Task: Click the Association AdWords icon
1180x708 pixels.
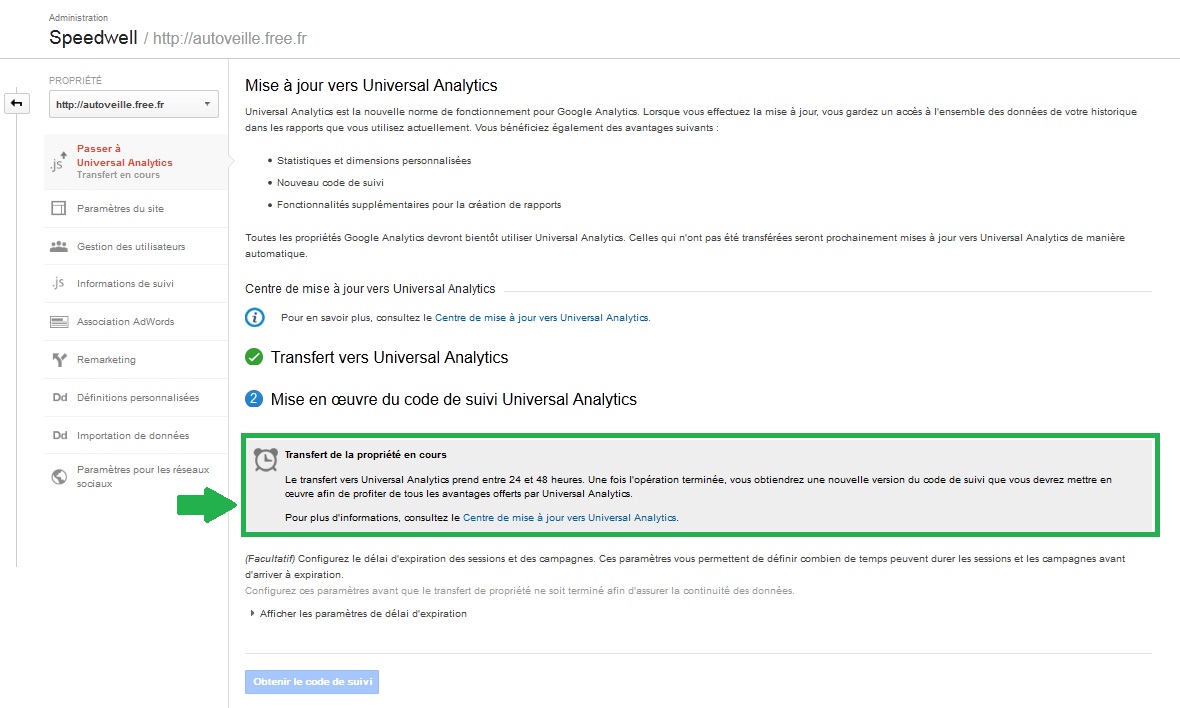Action: [x=59, y=322]
